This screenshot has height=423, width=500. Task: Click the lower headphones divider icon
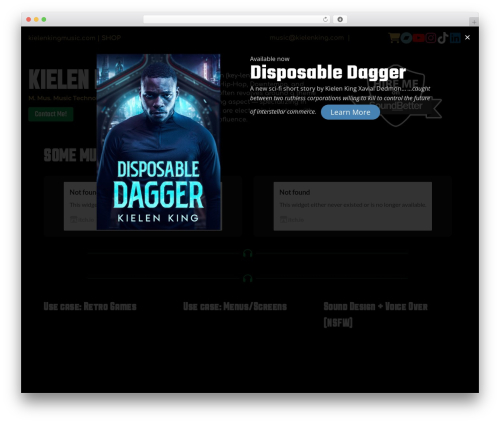(x=248, y=278)
